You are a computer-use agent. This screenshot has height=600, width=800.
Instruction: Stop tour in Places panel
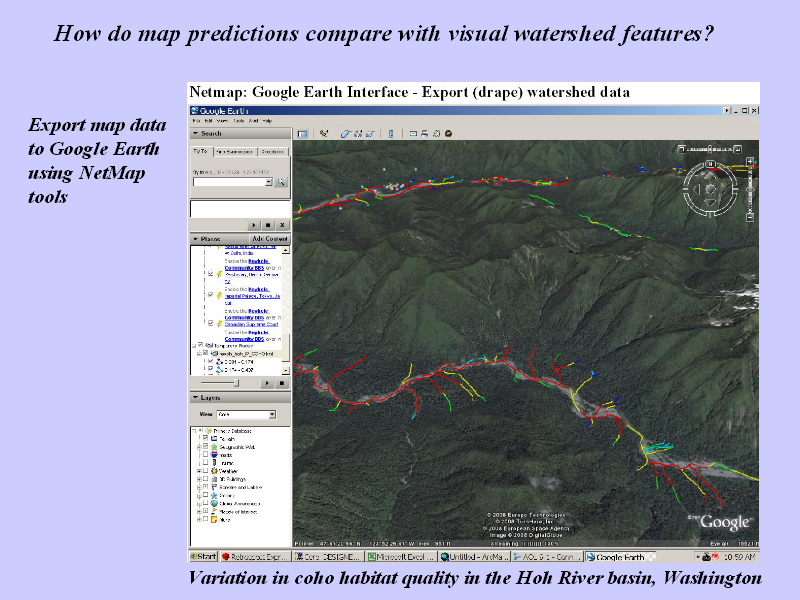click(282, 383)
